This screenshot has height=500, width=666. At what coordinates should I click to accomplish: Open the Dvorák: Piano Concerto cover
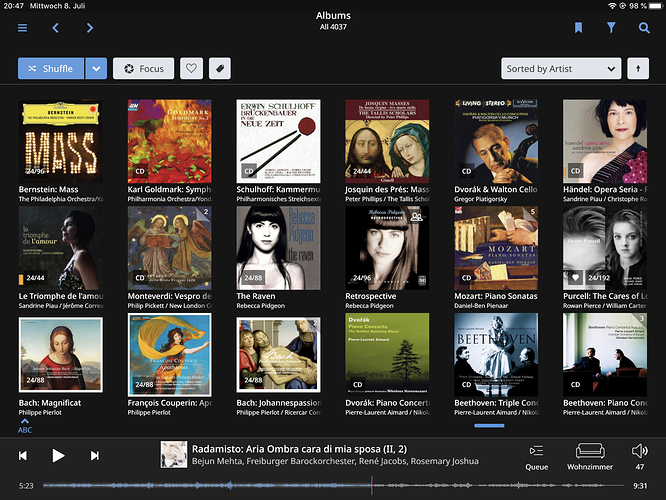click(387, 355)
